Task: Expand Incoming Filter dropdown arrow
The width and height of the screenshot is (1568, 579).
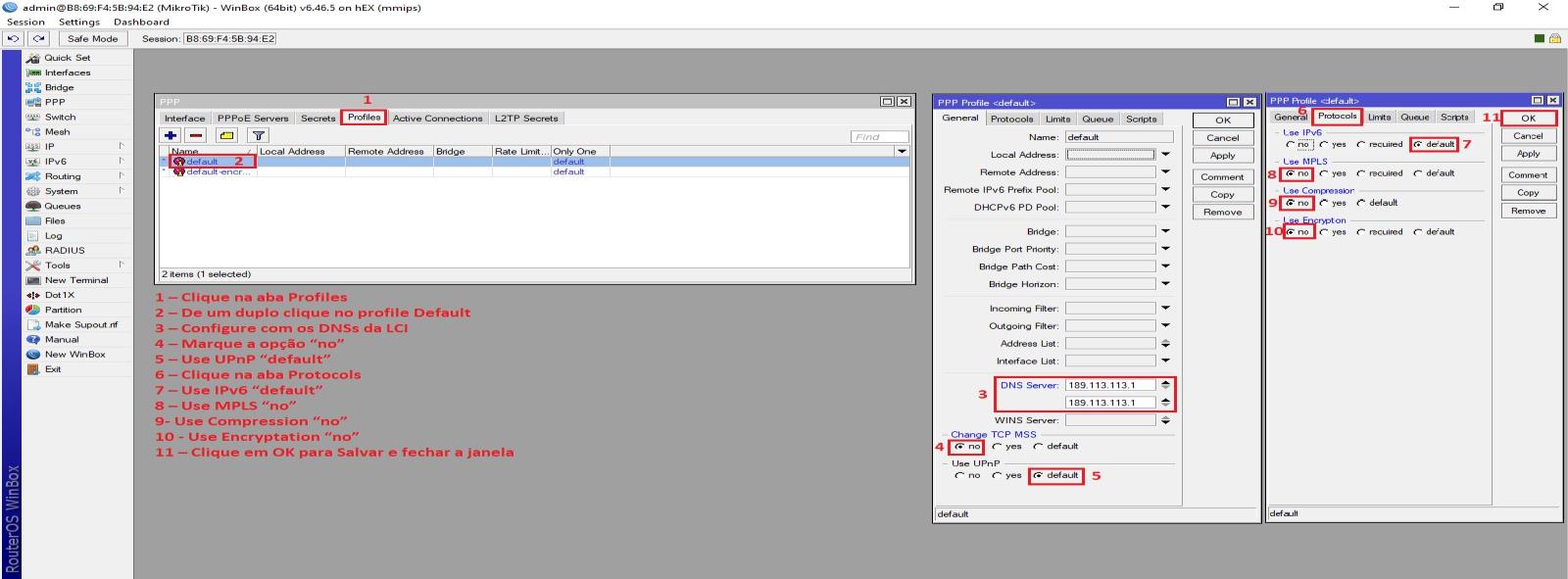Action: click(x=1165, y=309)
